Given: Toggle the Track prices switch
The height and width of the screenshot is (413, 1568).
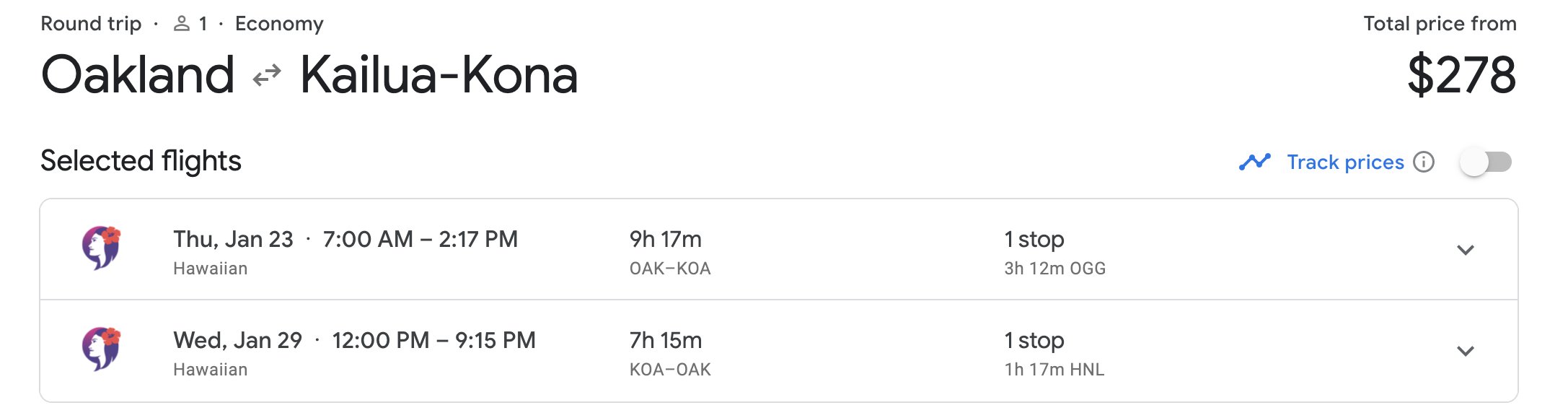Looking at the screenshot, I should pos(1485,162).
